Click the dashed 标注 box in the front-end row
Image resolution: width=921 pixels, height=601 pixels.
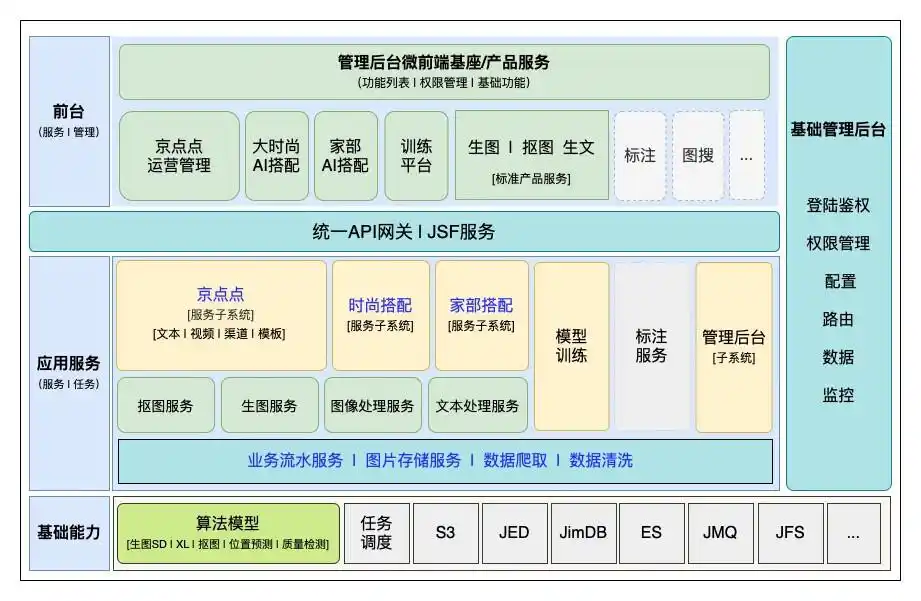tap(639, 156)
